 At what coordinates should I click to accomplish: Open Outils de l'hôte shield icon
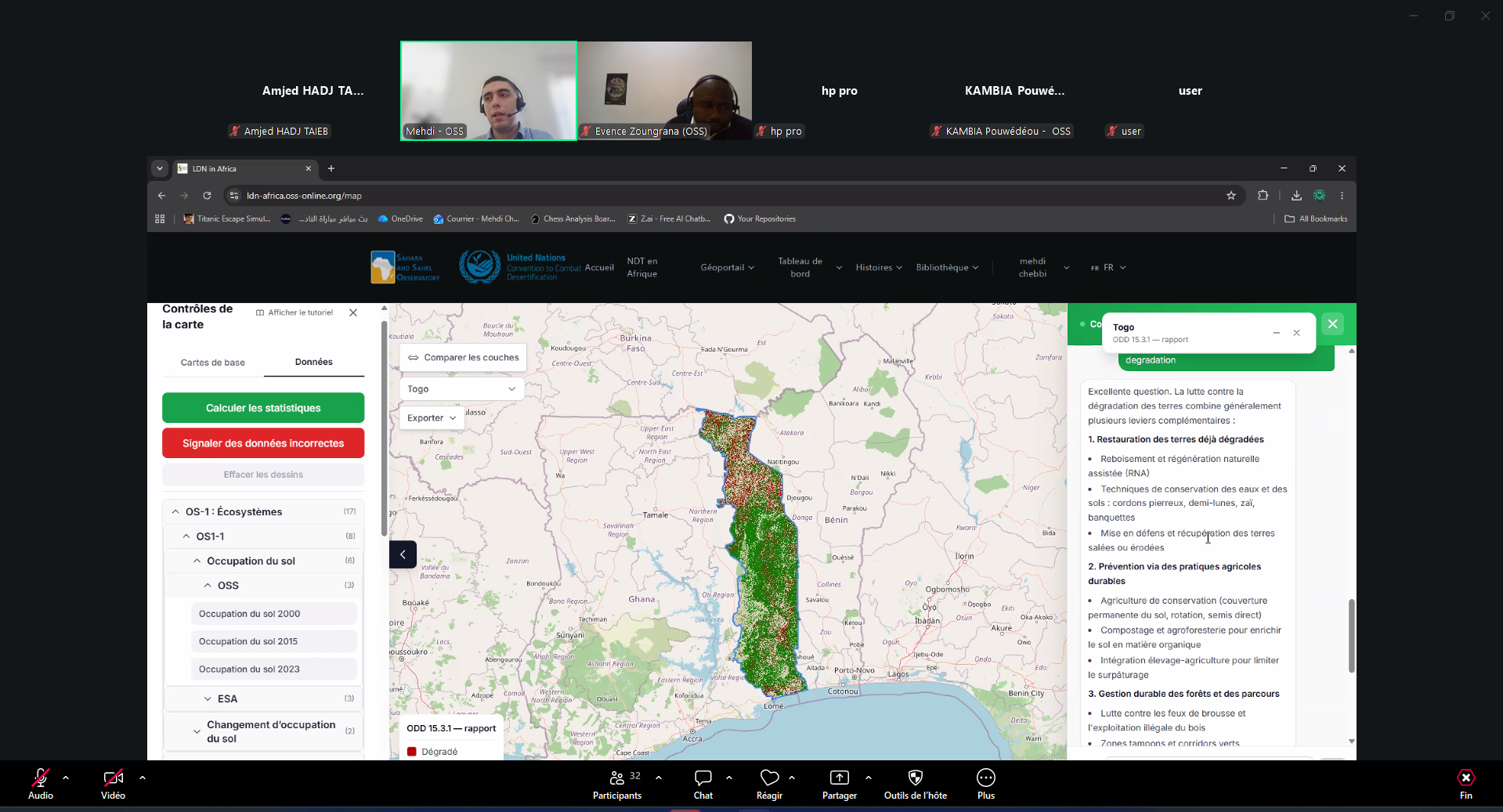(x=915, y=778)
